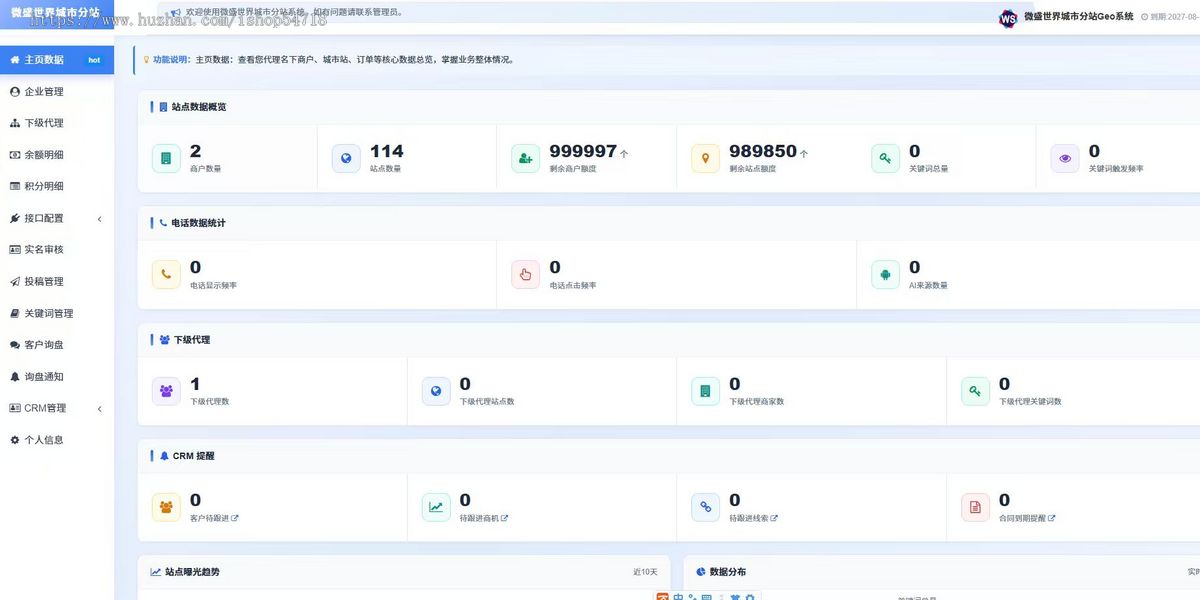The image size is (1200, 600).
Task: Click the 商户数量 label
Action: pyautogui.click(x=206, y=169)
